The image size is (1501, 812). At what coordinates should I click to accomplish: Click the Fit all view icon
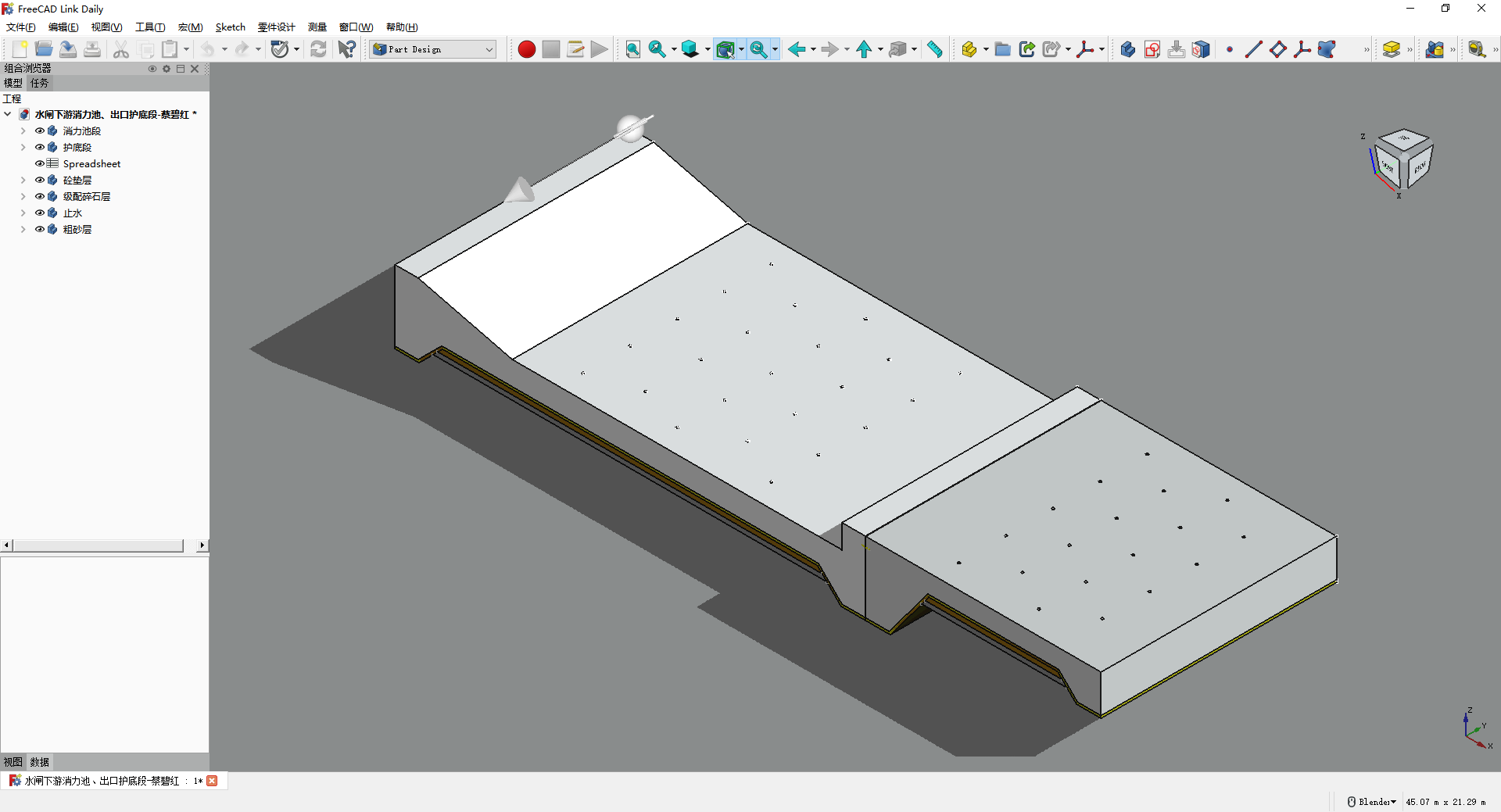point(632,49)
